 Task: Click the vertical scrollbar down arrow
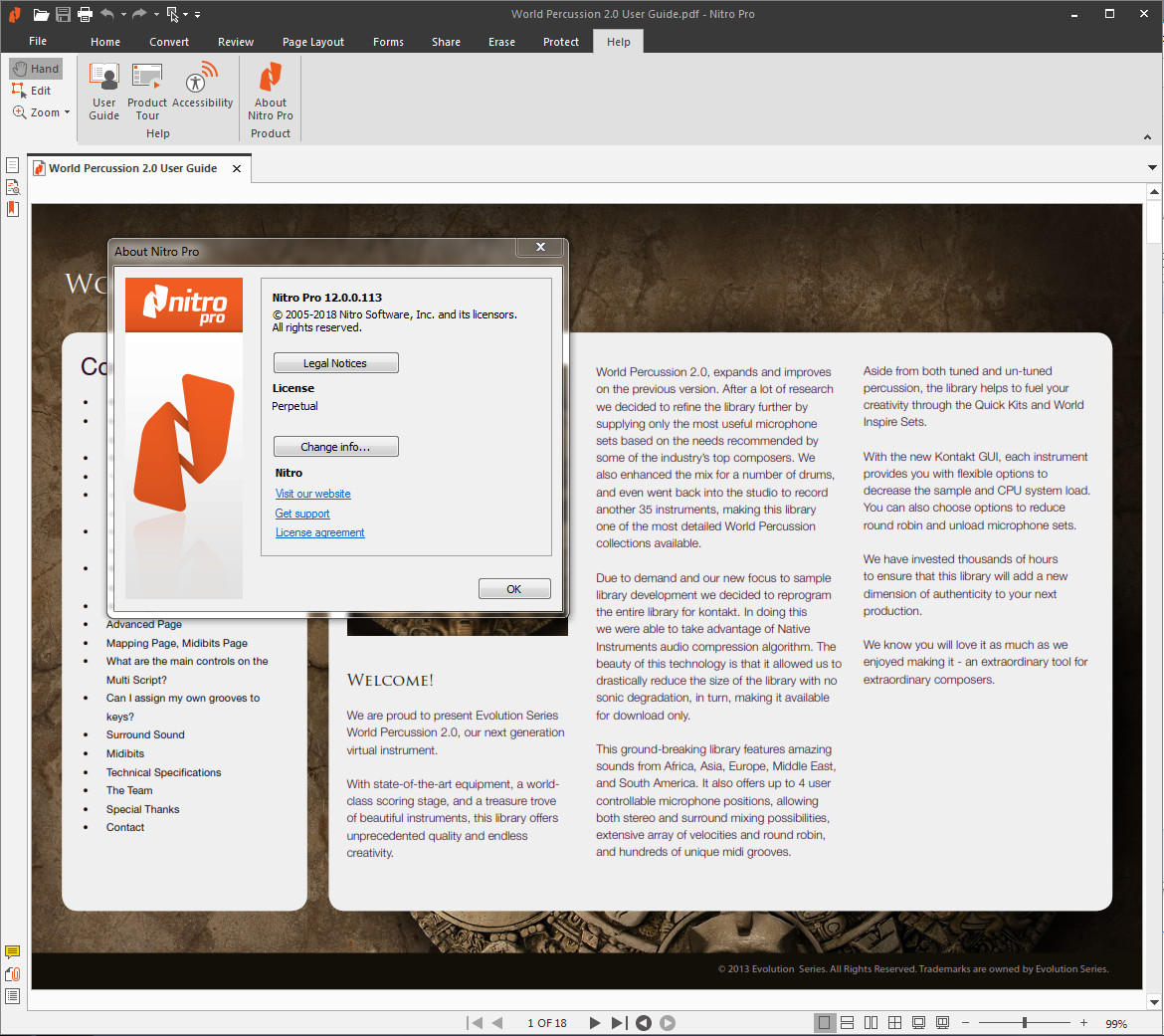pos(1154,1002)
